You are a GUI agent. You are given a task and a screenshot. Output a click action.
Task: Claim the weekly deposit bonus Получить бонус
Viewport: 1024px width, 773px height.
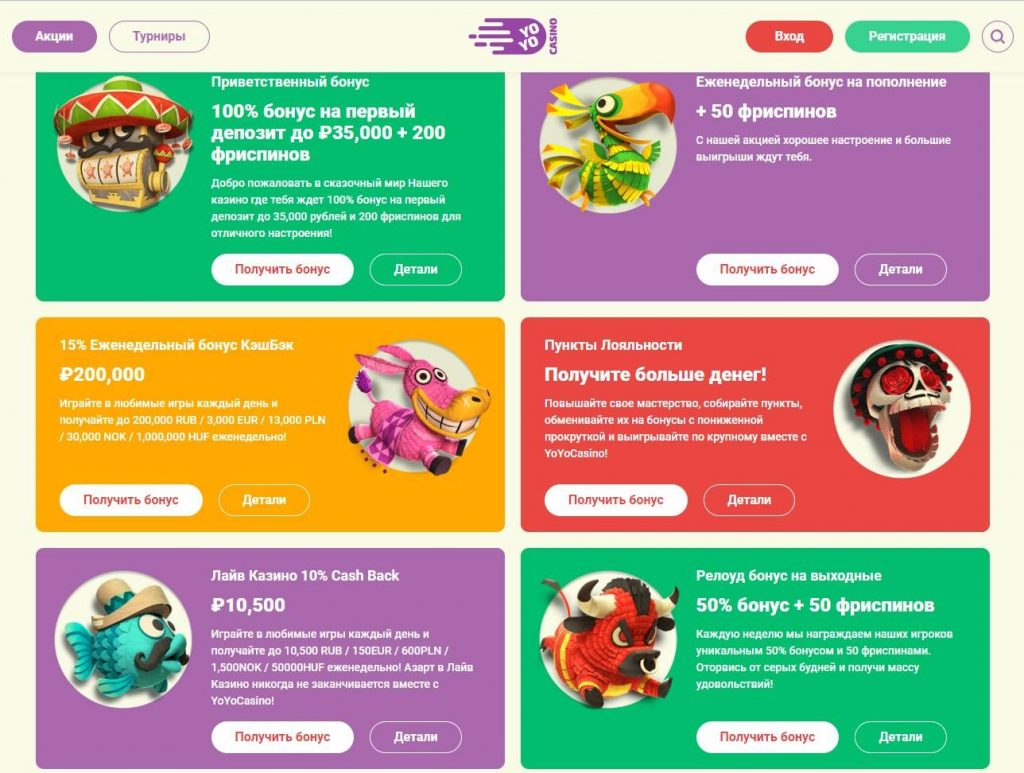click(767, 269)
